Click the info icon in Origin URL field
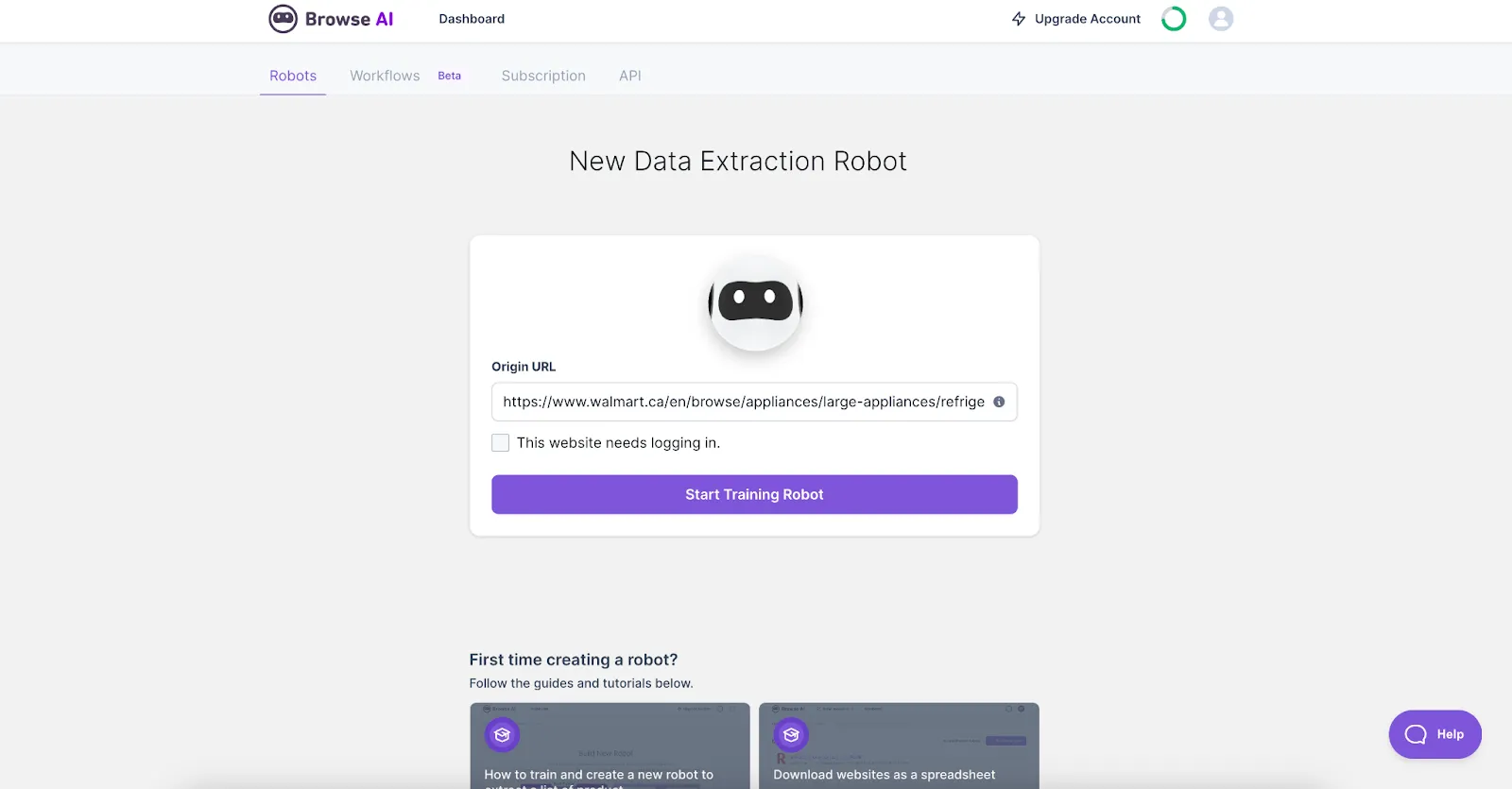This screenshot has height=789, width=1512. (x=999, y=402)
